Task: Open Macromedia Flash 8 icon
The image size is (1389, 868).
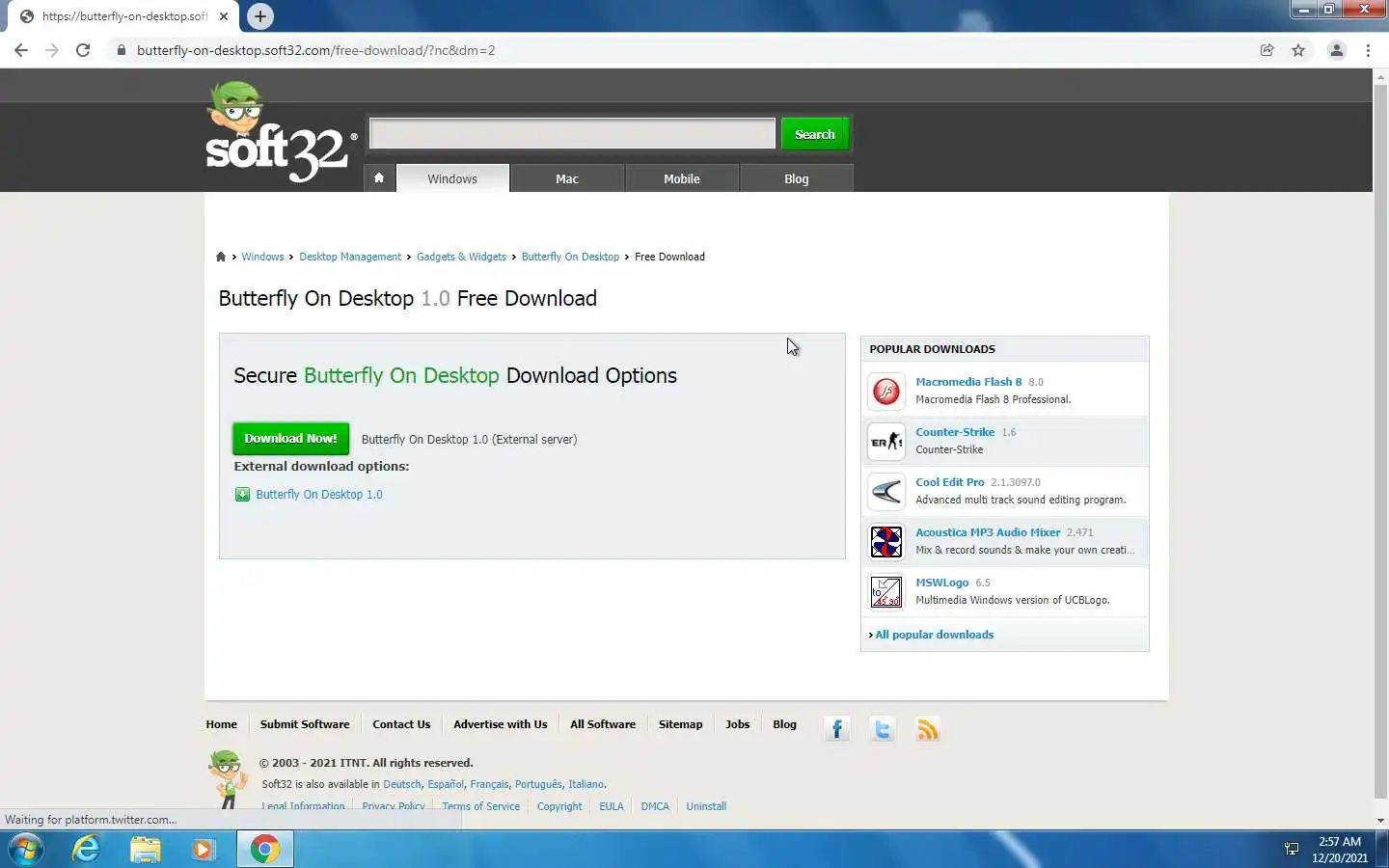Action: pyautogui.click(x=886, y=392)
